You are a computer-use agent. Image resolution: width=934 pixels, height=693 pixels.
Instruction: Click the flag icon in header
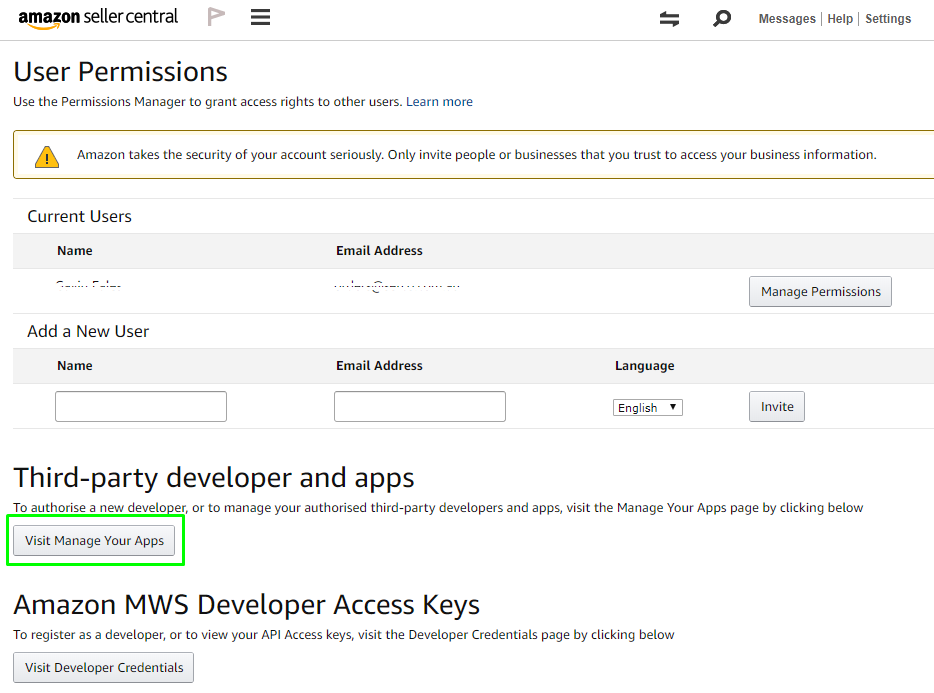(x=215, y=17)
